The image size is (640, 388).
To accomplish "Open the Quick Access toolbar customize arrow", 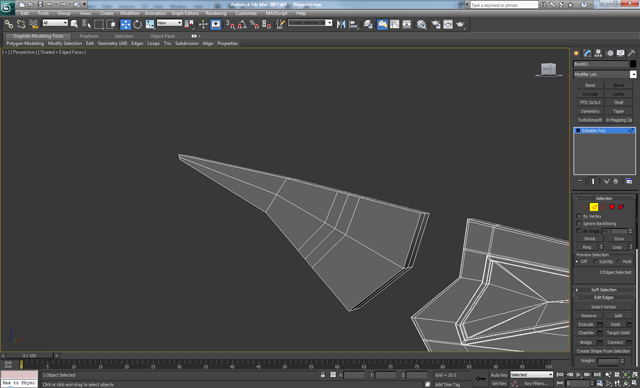I will tap(84, 4).
